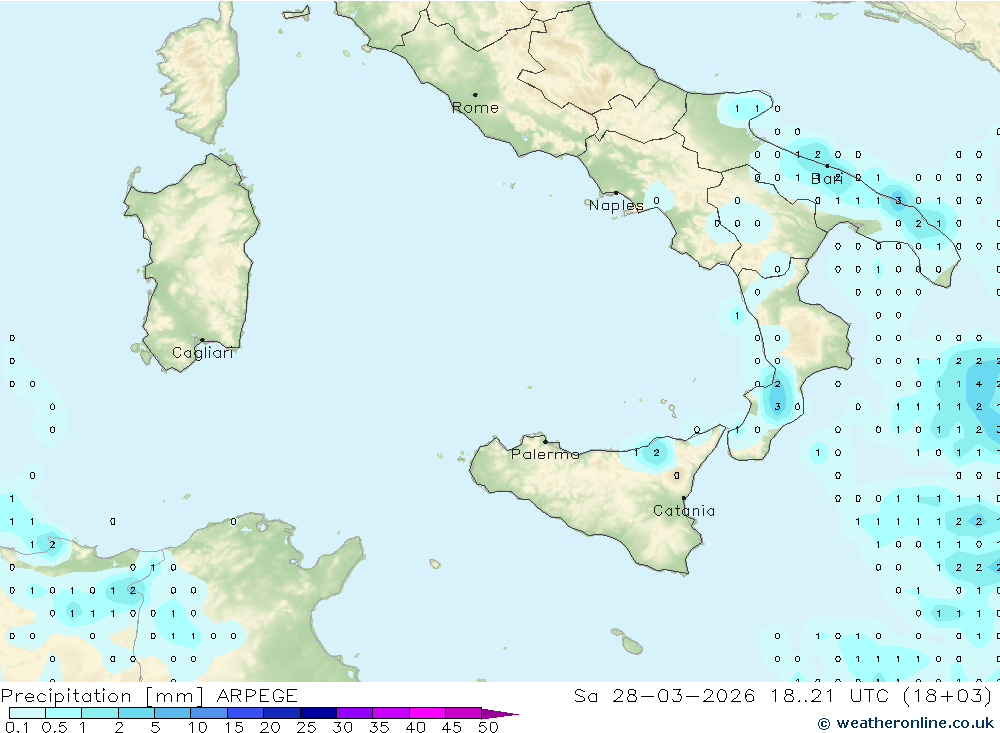This screenshot has height=733, width=1000.
Task: Click the Rome city marker dot
Action: click(x=475, y=95)
